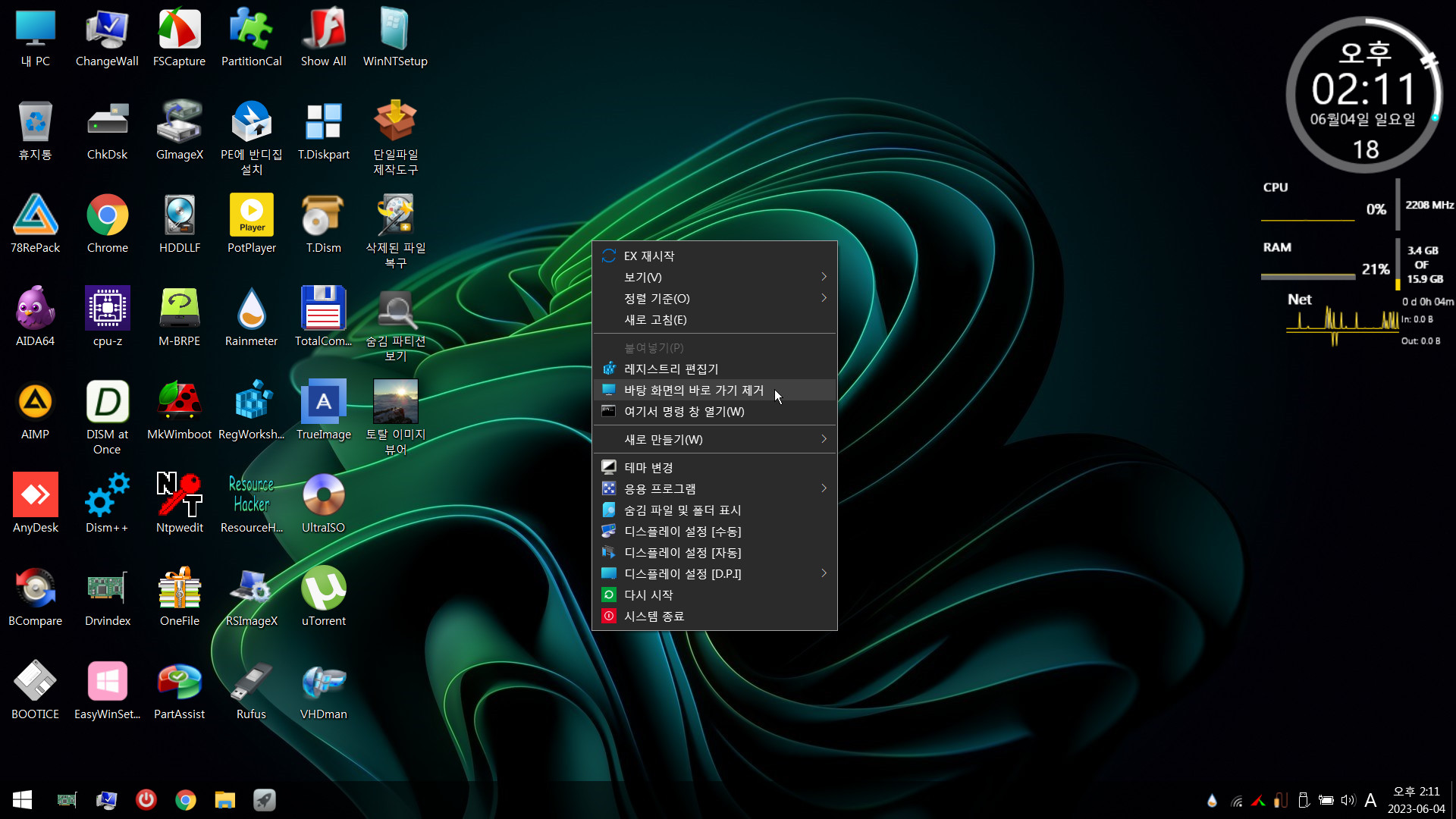Open the Windows Start button
This screenshot has width=1456, height=819.
(22, 800)
